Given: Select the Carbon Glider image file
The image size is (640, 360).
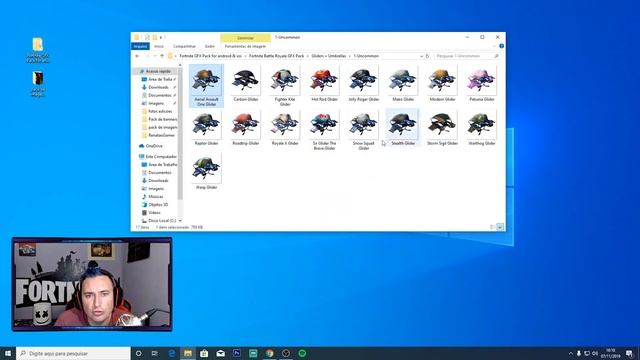Looking at the screenshot, I should (246, 84).
